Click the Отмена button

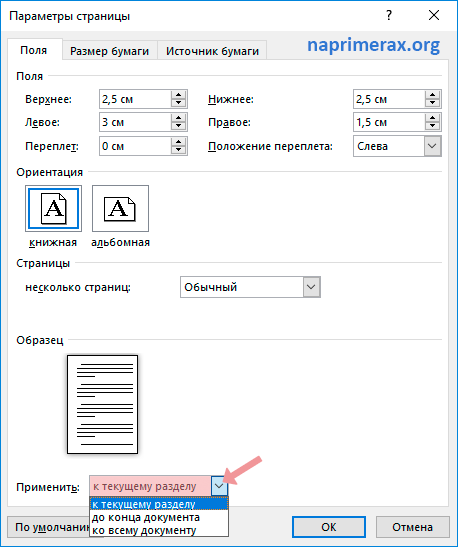412,527
